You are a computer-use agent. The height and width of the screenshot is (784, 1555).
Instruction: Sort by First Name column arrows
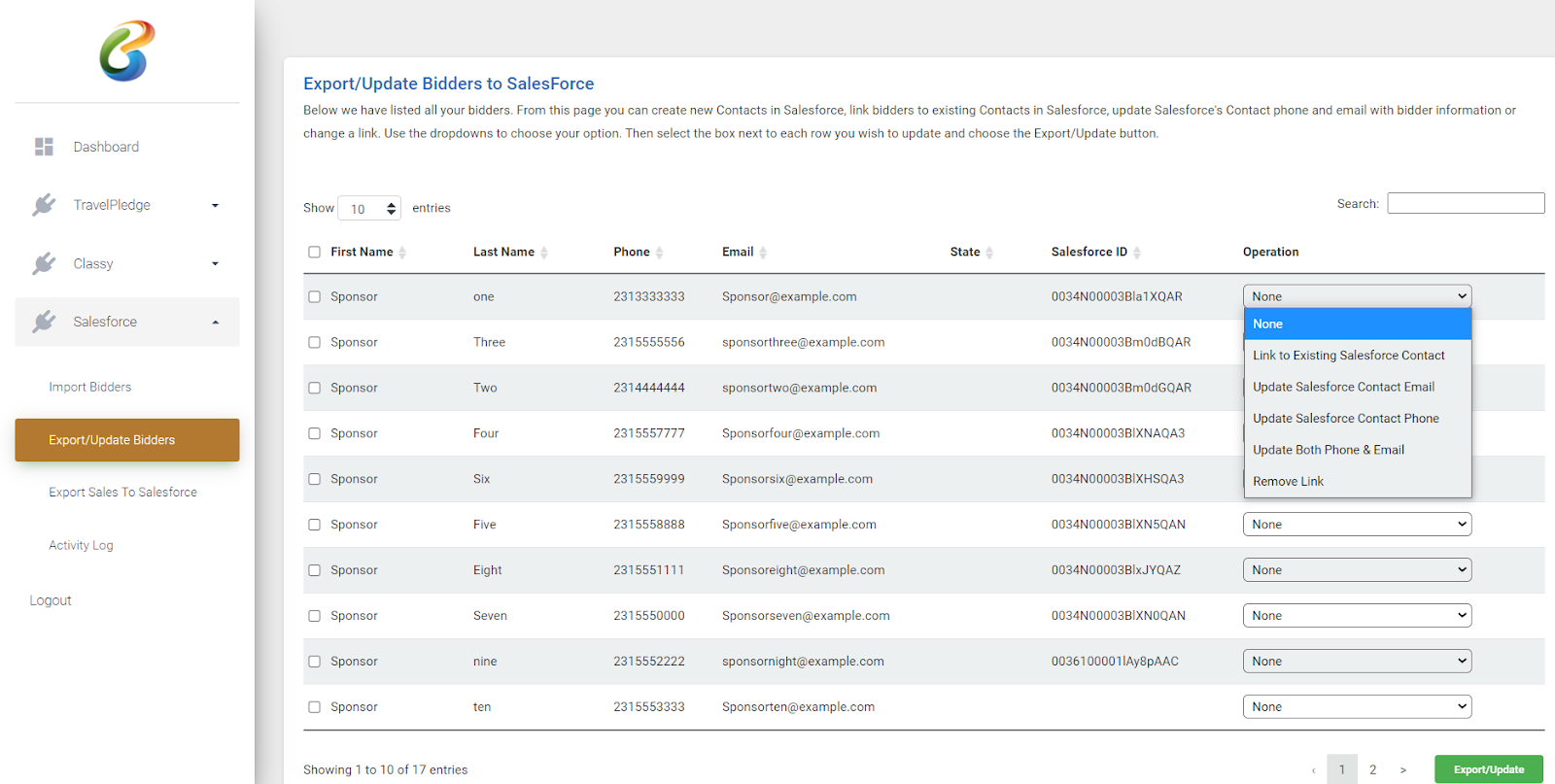click(402, 253)
